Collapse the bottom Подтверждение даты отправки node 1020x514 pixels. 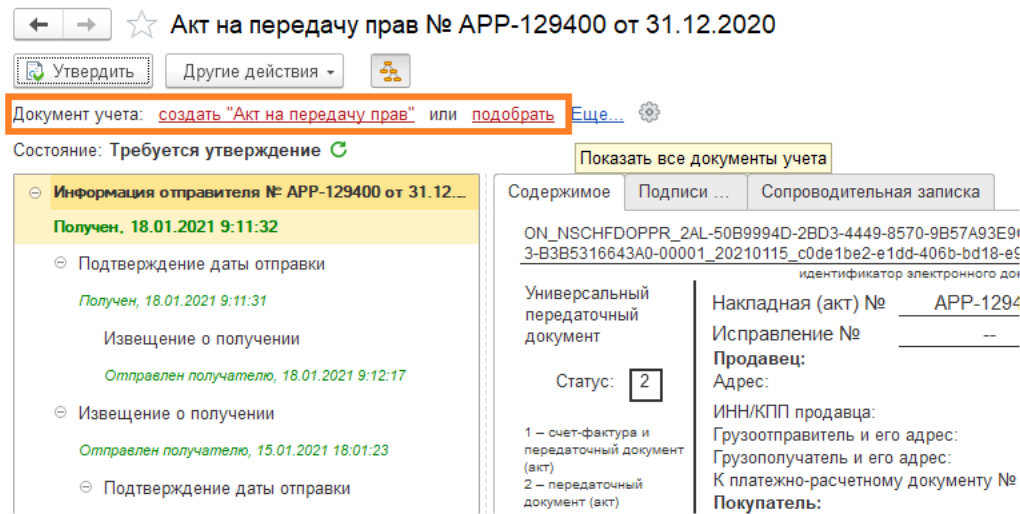(85, 488)
